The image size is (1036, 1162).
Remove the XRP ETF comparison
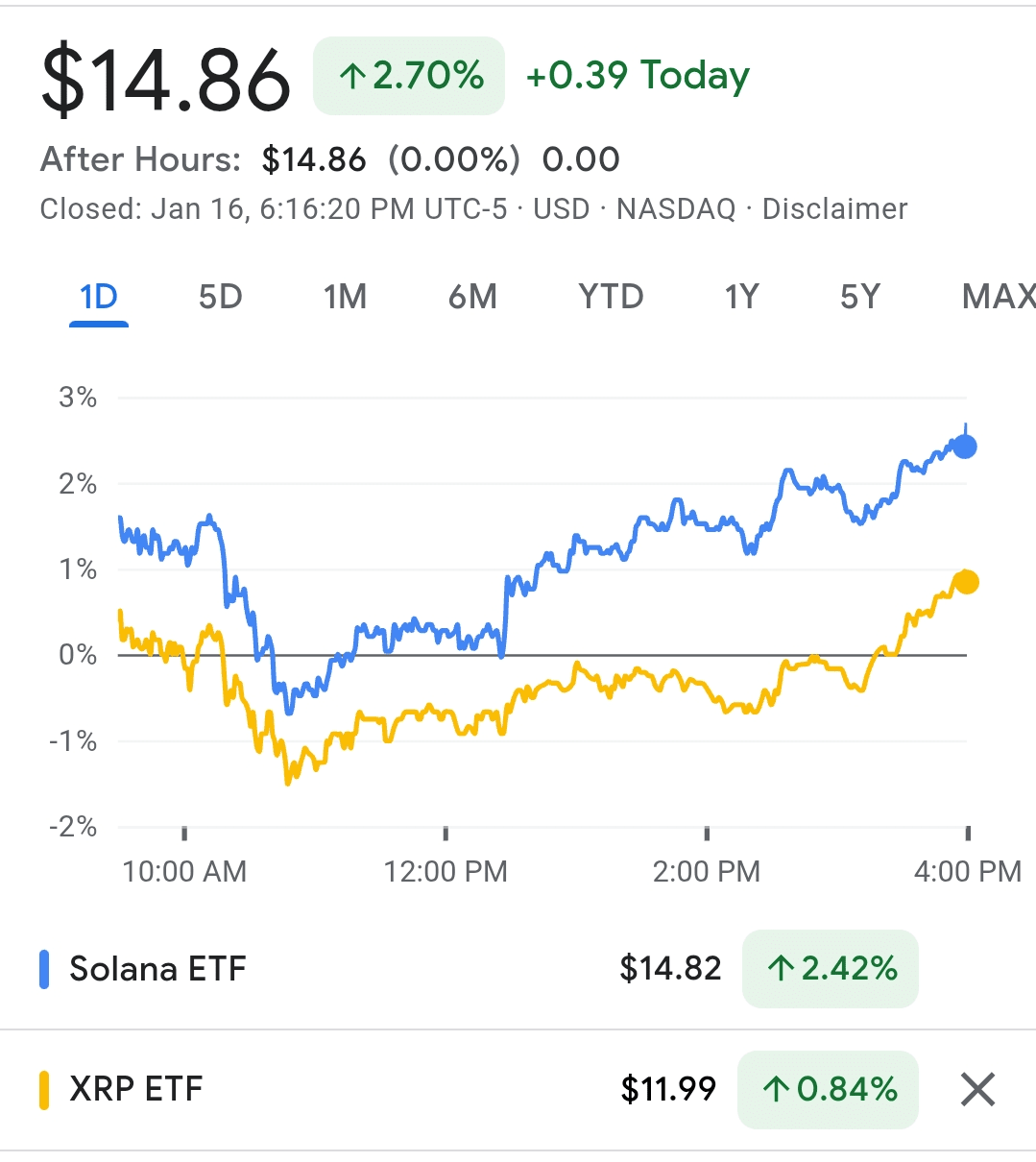977,1090
